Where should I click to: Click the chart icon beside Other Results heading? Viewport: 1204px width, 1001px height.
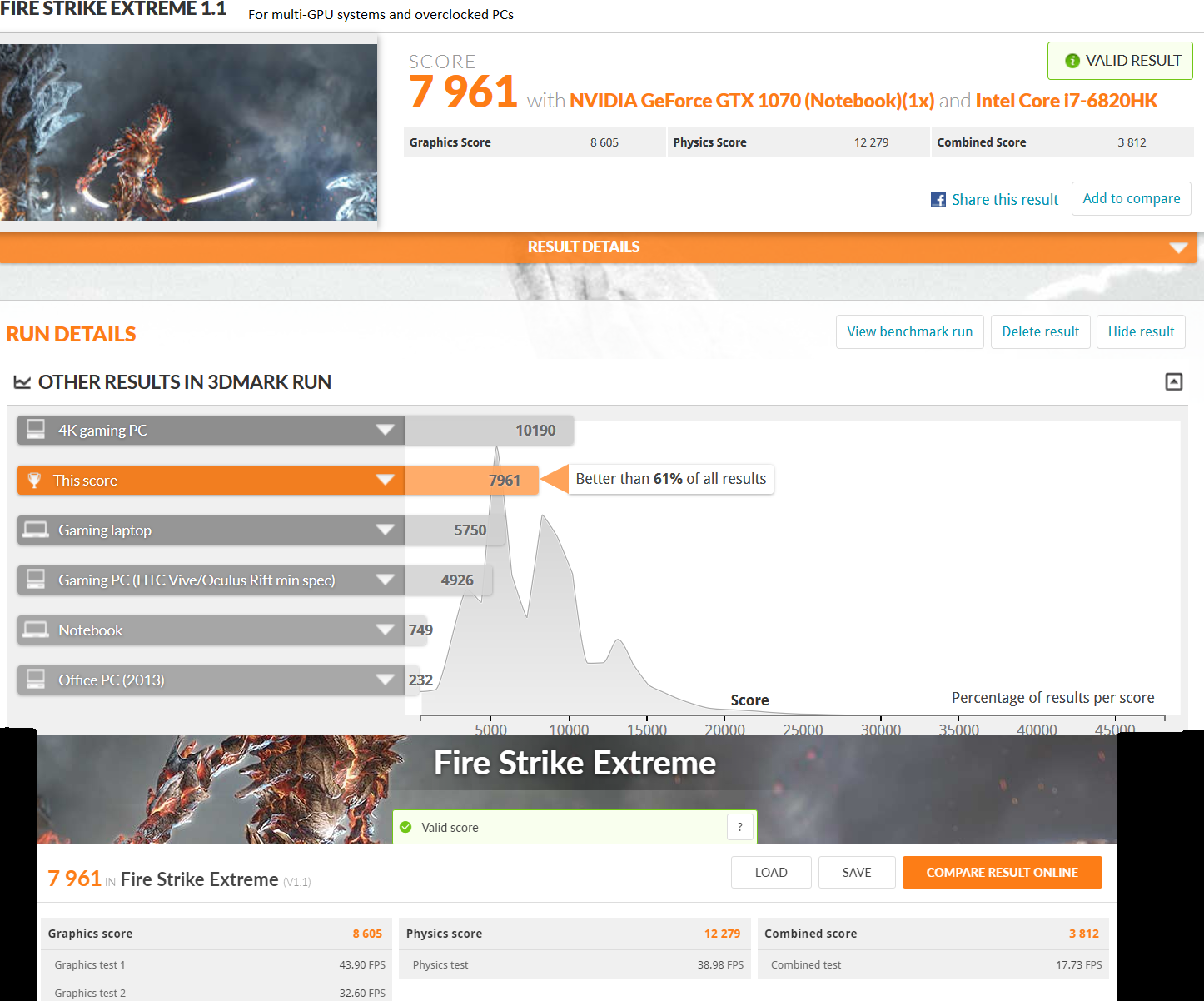tap(22, 382)
